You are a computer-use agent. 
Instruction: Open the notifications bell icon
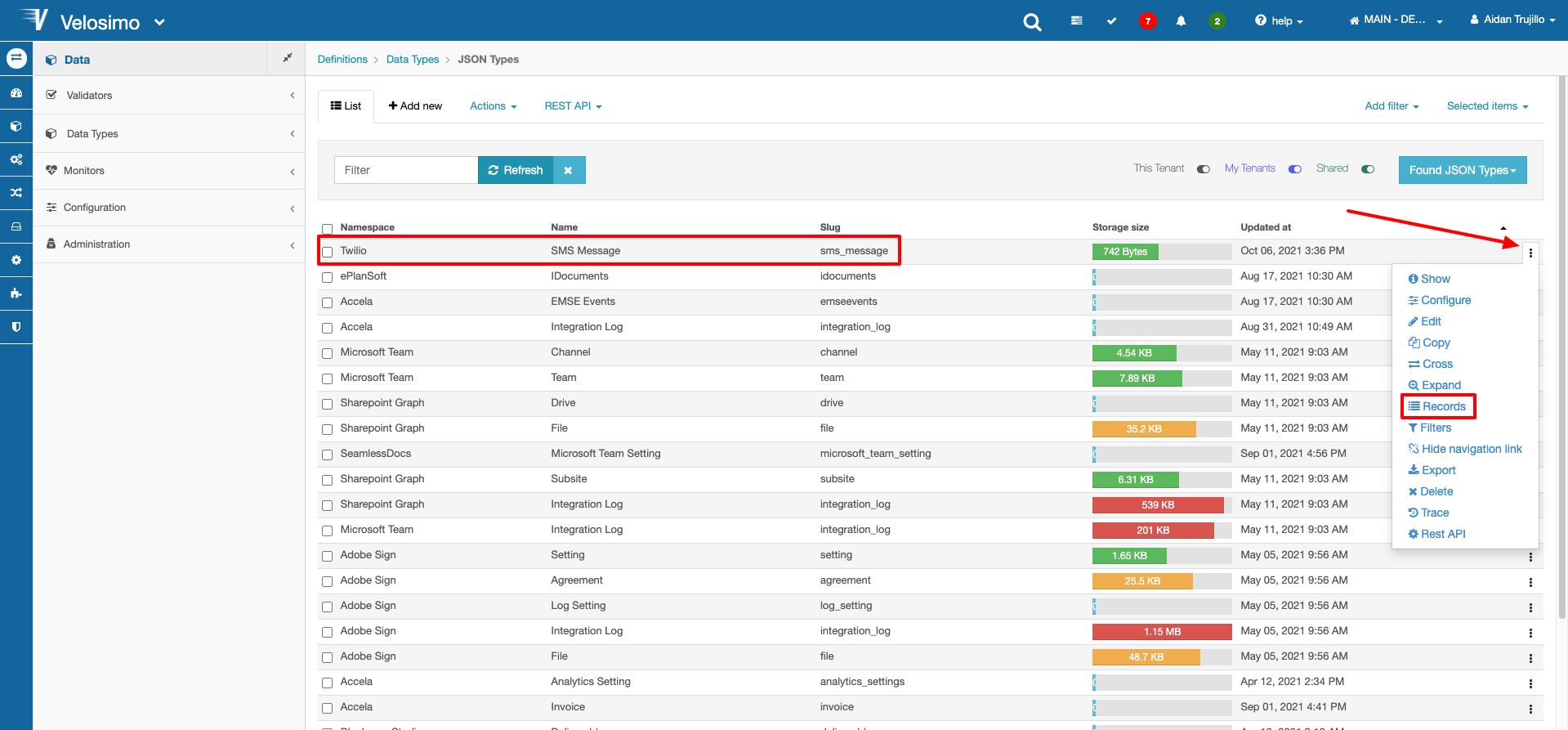click(x=1181, y=20)
